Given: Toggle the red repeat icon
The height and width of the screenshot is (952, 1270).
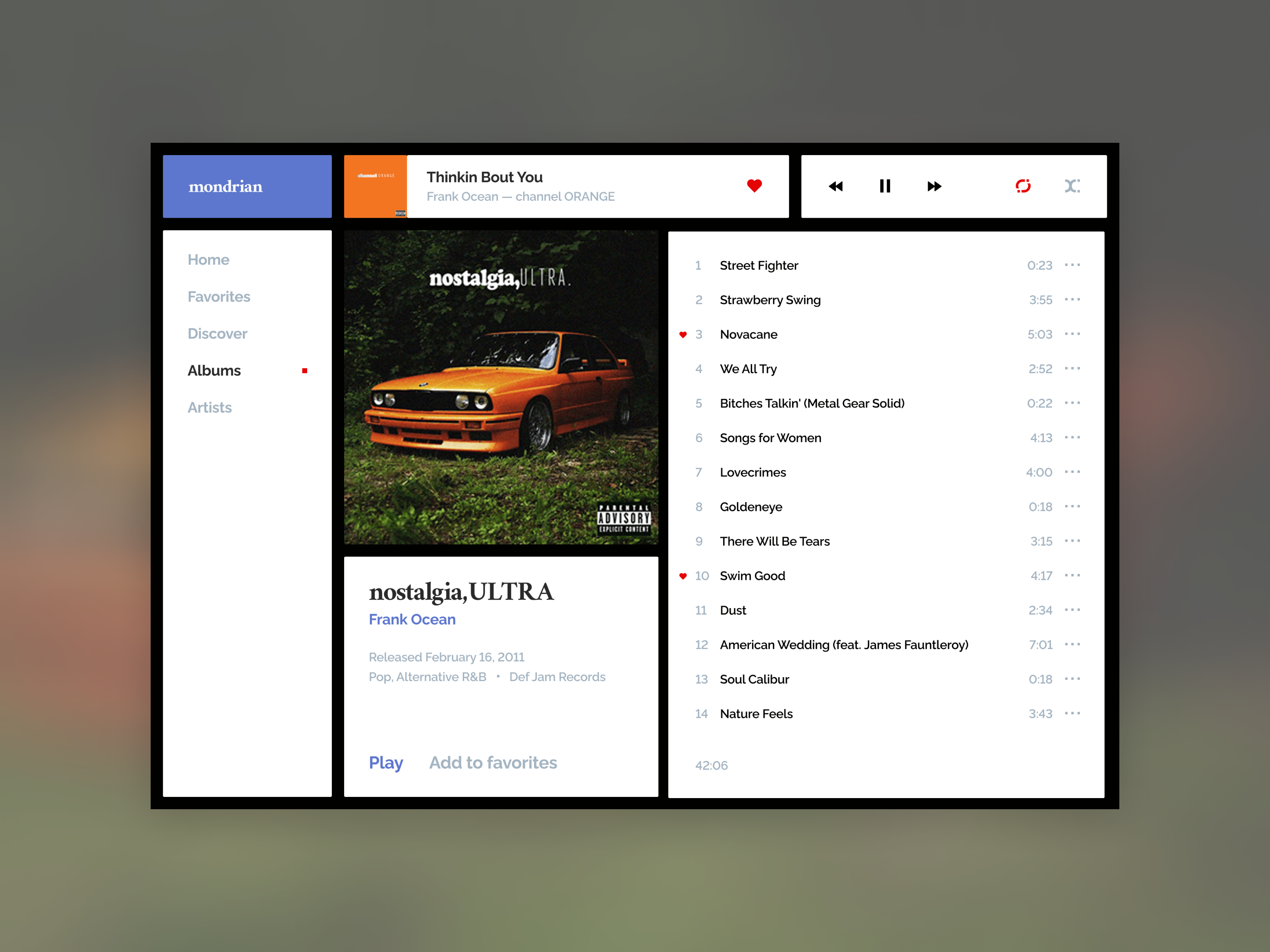Looking at the screenshot, I should point(1022,186).
